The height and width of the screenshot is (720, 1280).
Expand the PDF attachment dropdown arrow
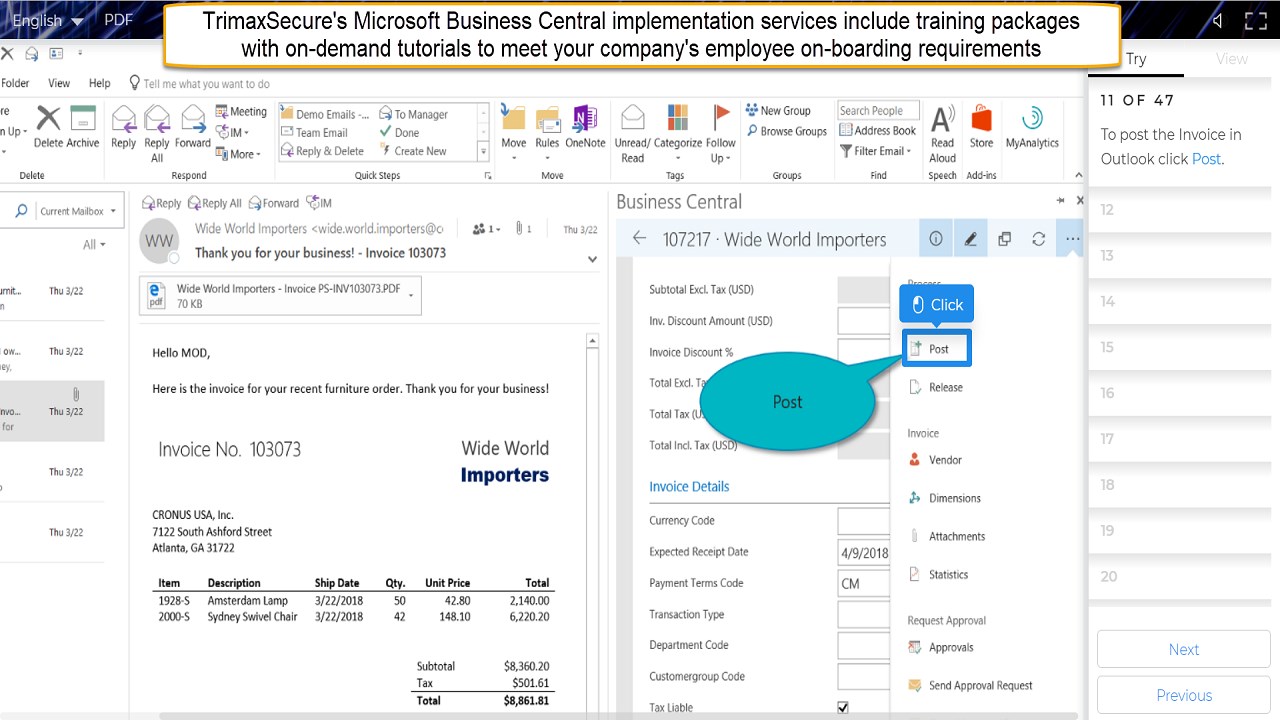410,295
